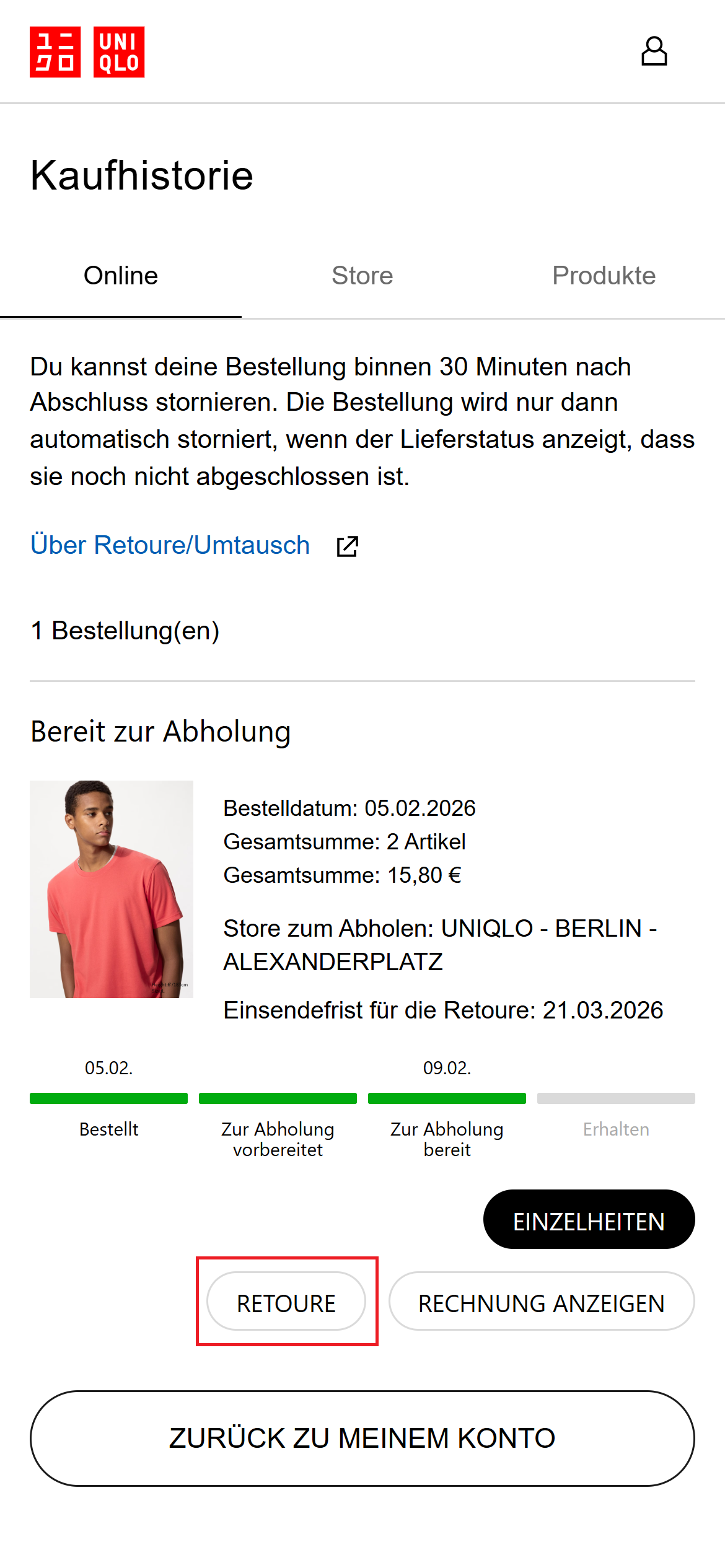Image resolution: width=725 pixels, height=1568 pixels.
Task: Click the gray progress bar above Erhalten
Action: pos(616,1098)
